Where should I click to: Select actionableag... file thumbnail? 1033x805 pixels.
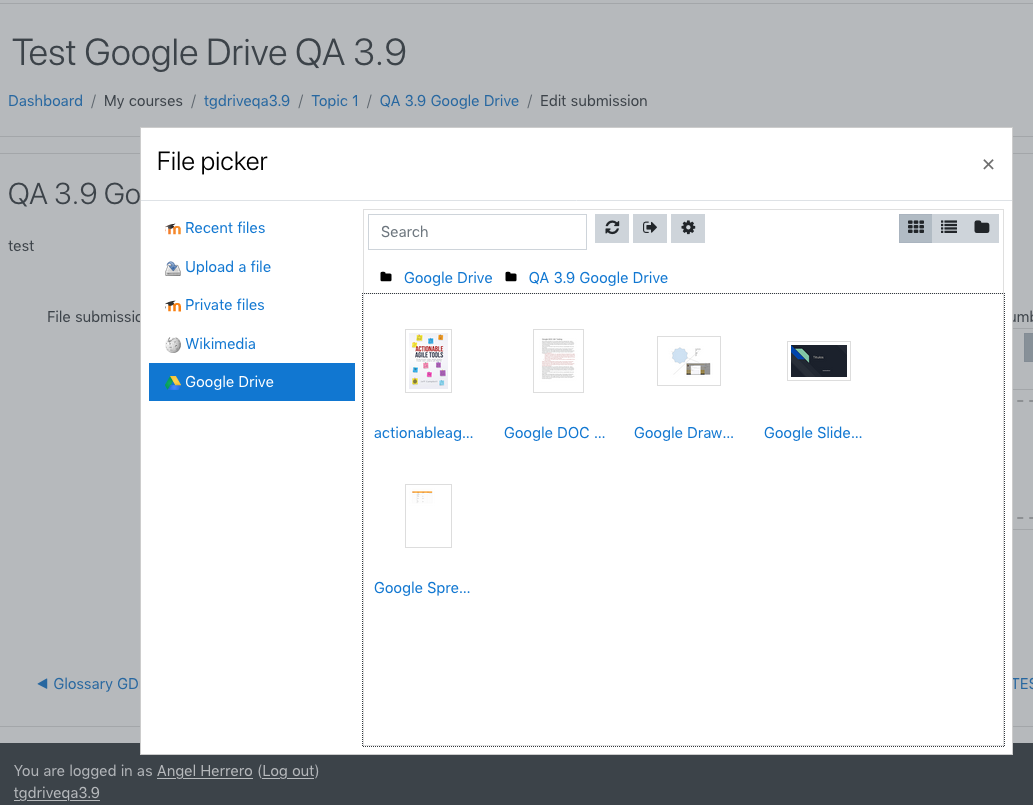[428, 361]
